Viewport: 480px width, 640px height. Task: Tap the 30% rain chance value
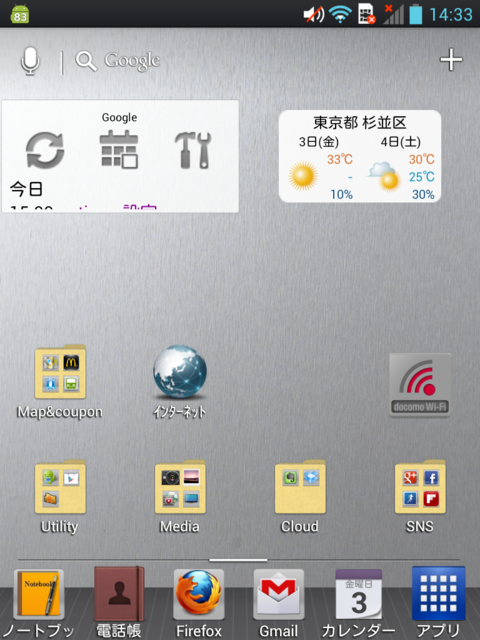[423, 194]
